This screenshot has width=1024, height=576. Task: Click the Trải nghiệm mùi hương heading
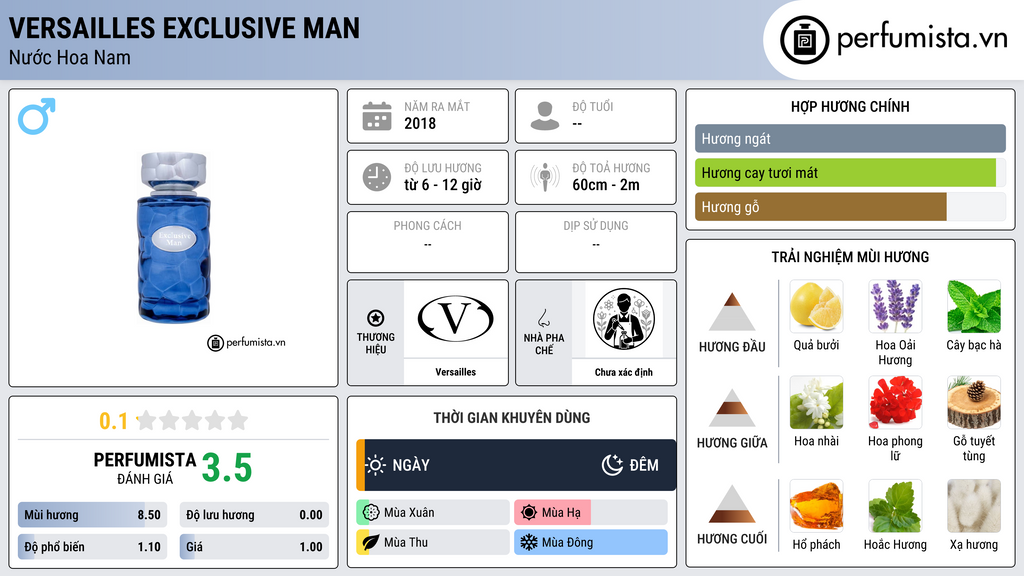[850, 257]
